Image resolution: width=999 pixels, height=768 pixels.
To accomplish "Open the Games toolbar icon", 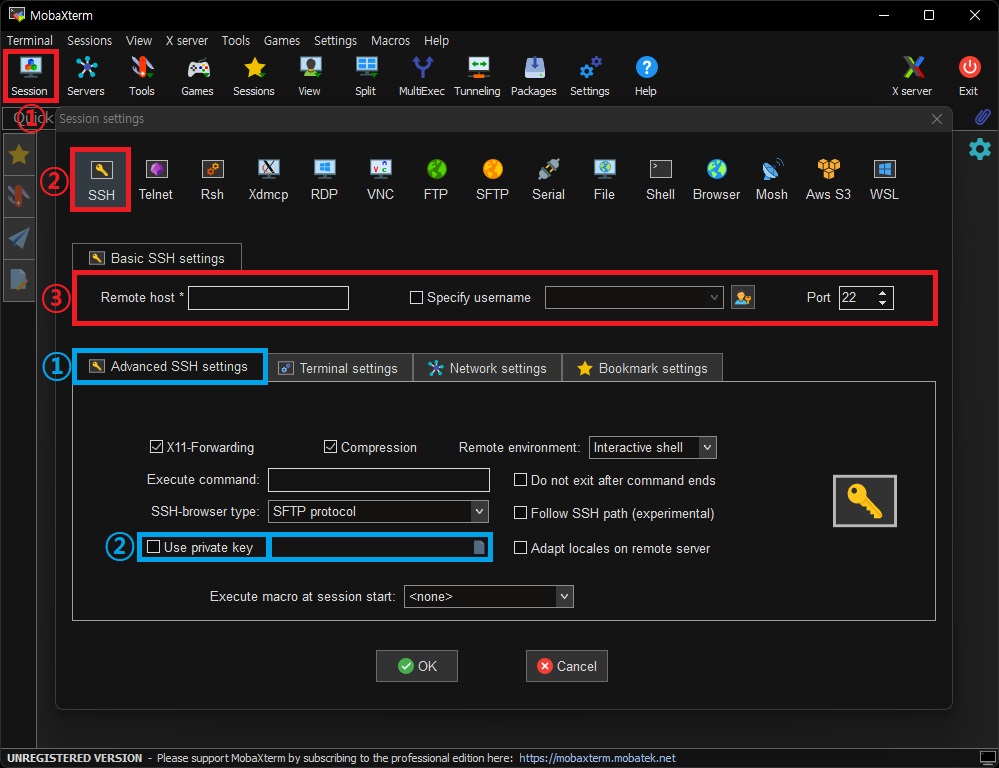I will click(198, 76).
